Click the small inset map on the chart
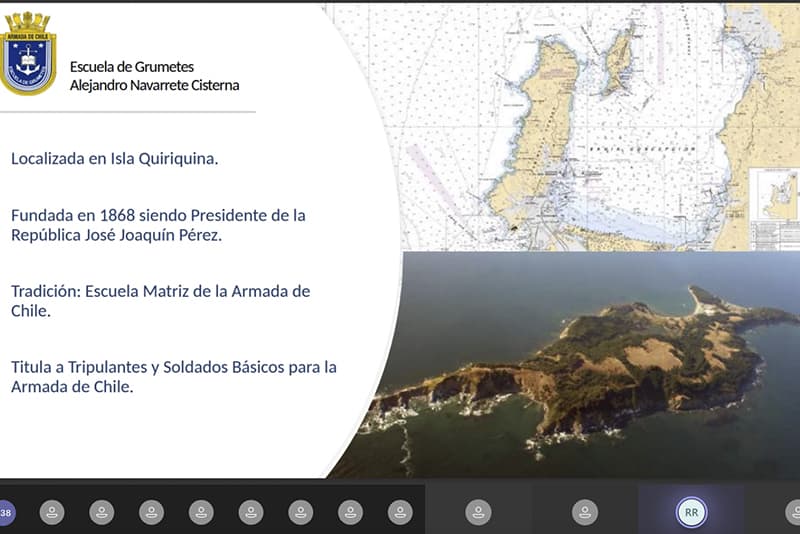The image size is (800, 534). coord(774,194)
